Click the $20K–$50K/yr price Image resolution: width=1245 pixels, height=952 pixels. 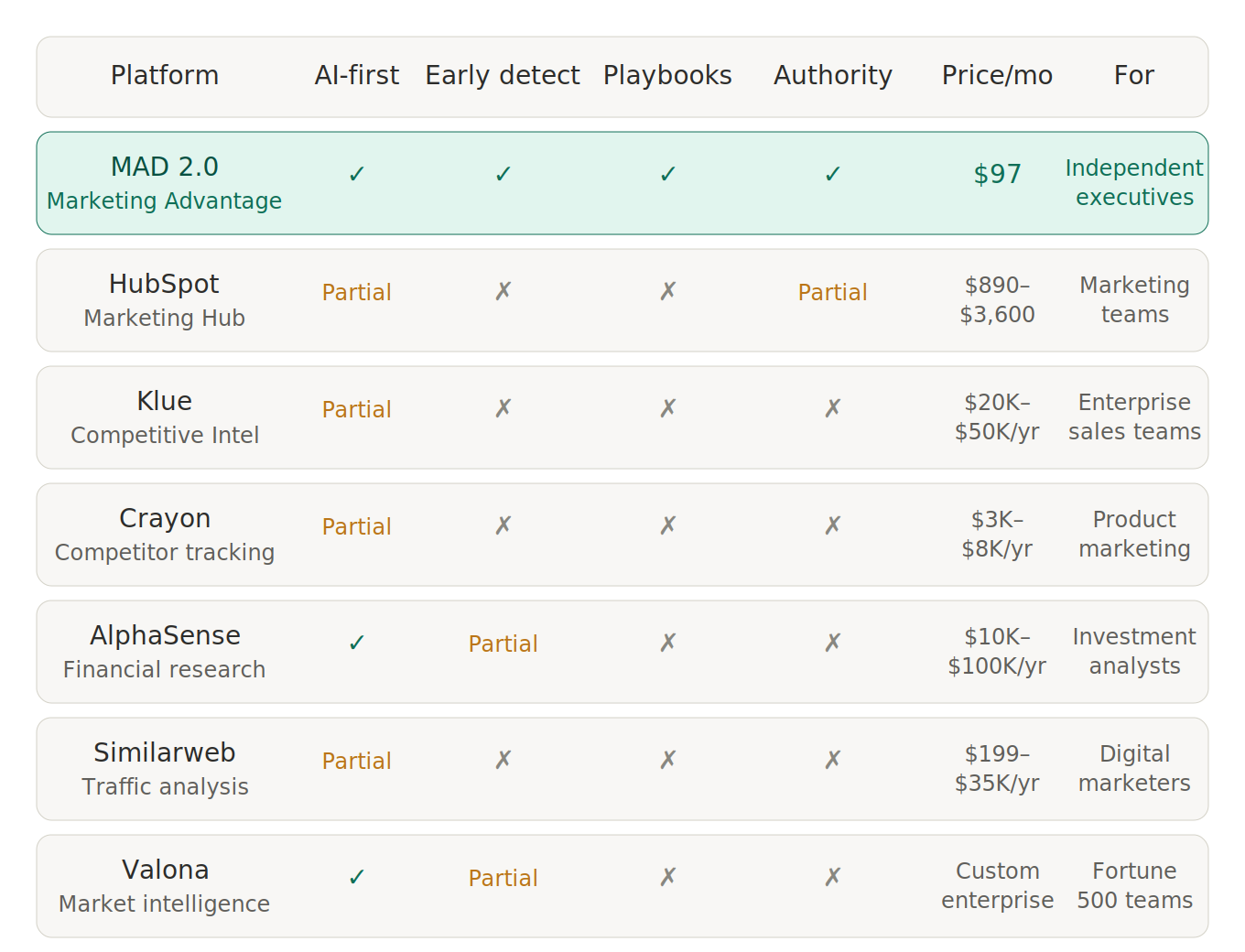pyautogui.click(x=997, y=416)
